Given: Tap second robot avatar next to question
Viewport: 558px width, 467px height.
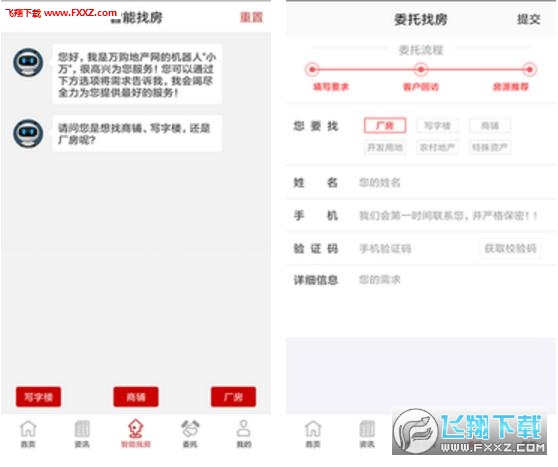Looking at the screenshot, I should (28, 133).
